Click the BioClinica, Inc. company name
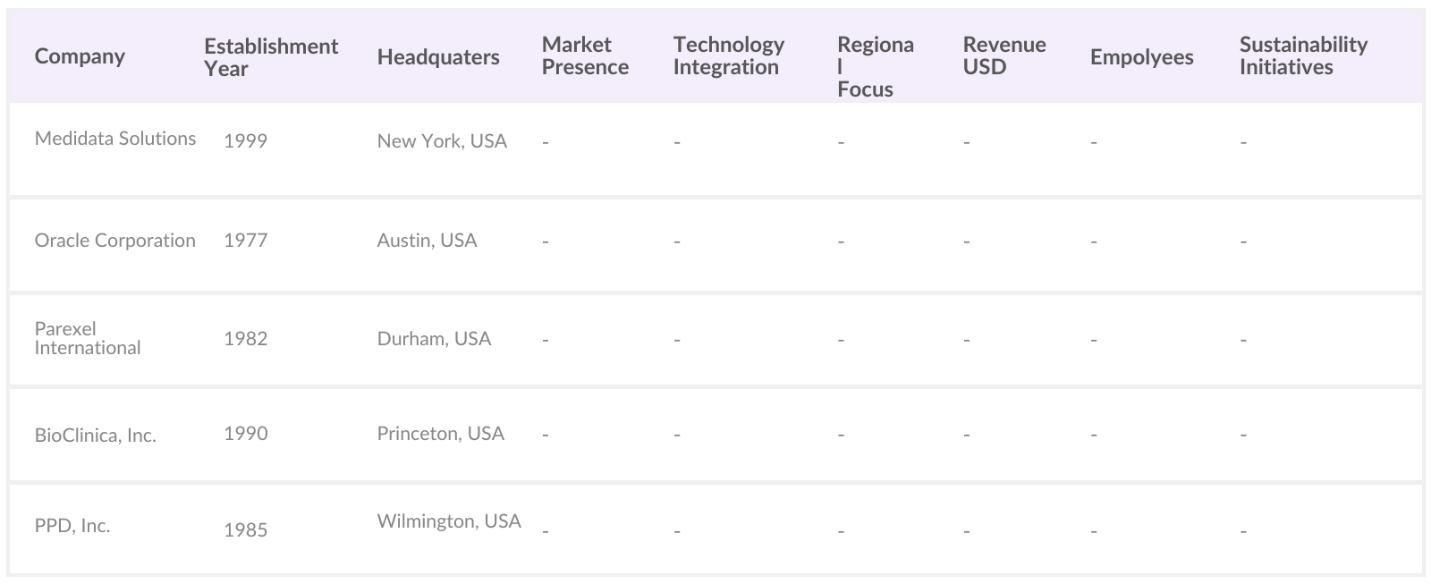Viewport: 1431px width, 584px height. click(95, 436)
